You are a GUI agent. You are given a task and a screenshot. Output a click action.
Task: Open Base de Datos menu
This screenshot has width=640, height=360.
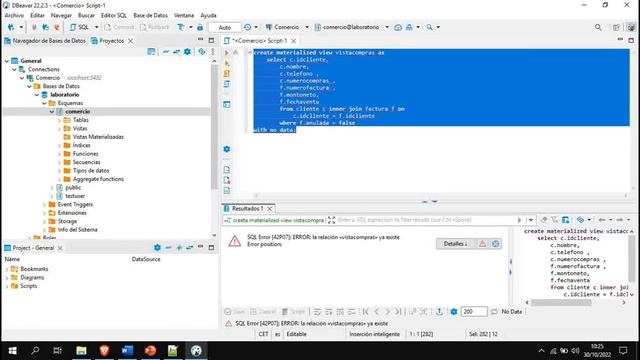(x=151, y=15)
